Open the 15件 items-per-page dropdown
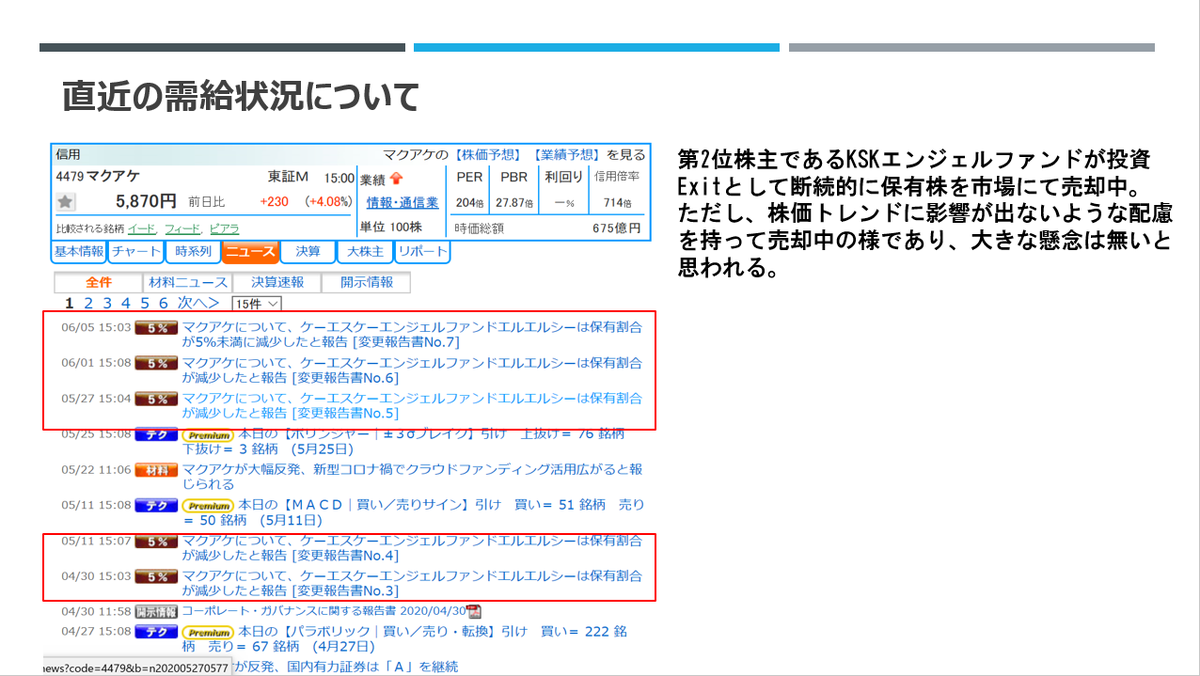 (257, 303)
